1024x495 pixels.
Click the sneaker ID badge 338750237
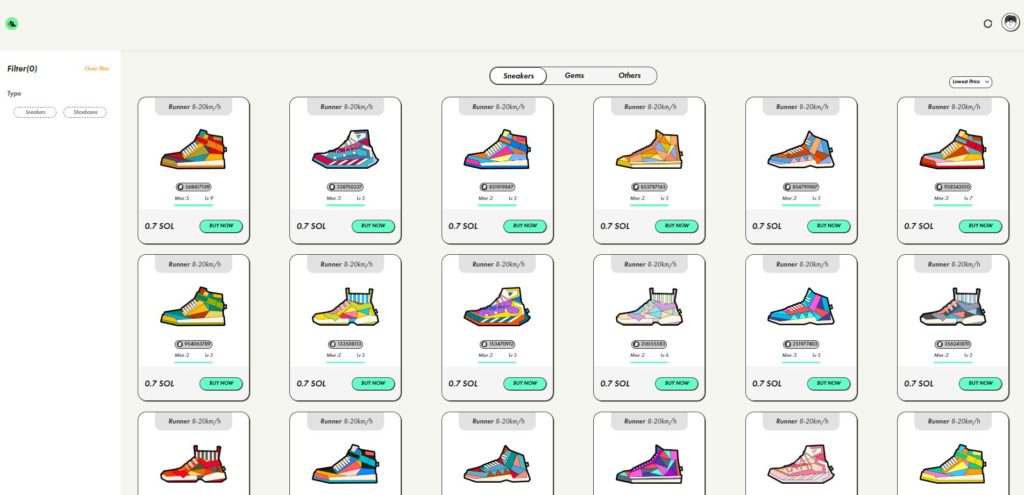345,187
